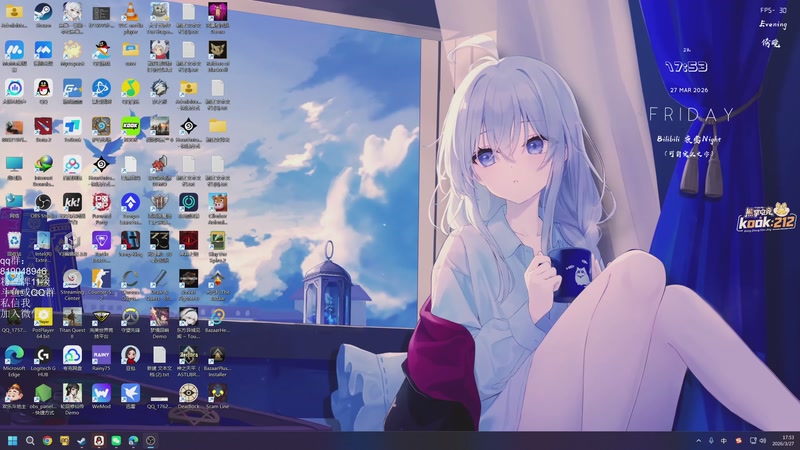Select the QQ Music desktop shortcut
The image size is (800, 450).
[x=131, y=92]
